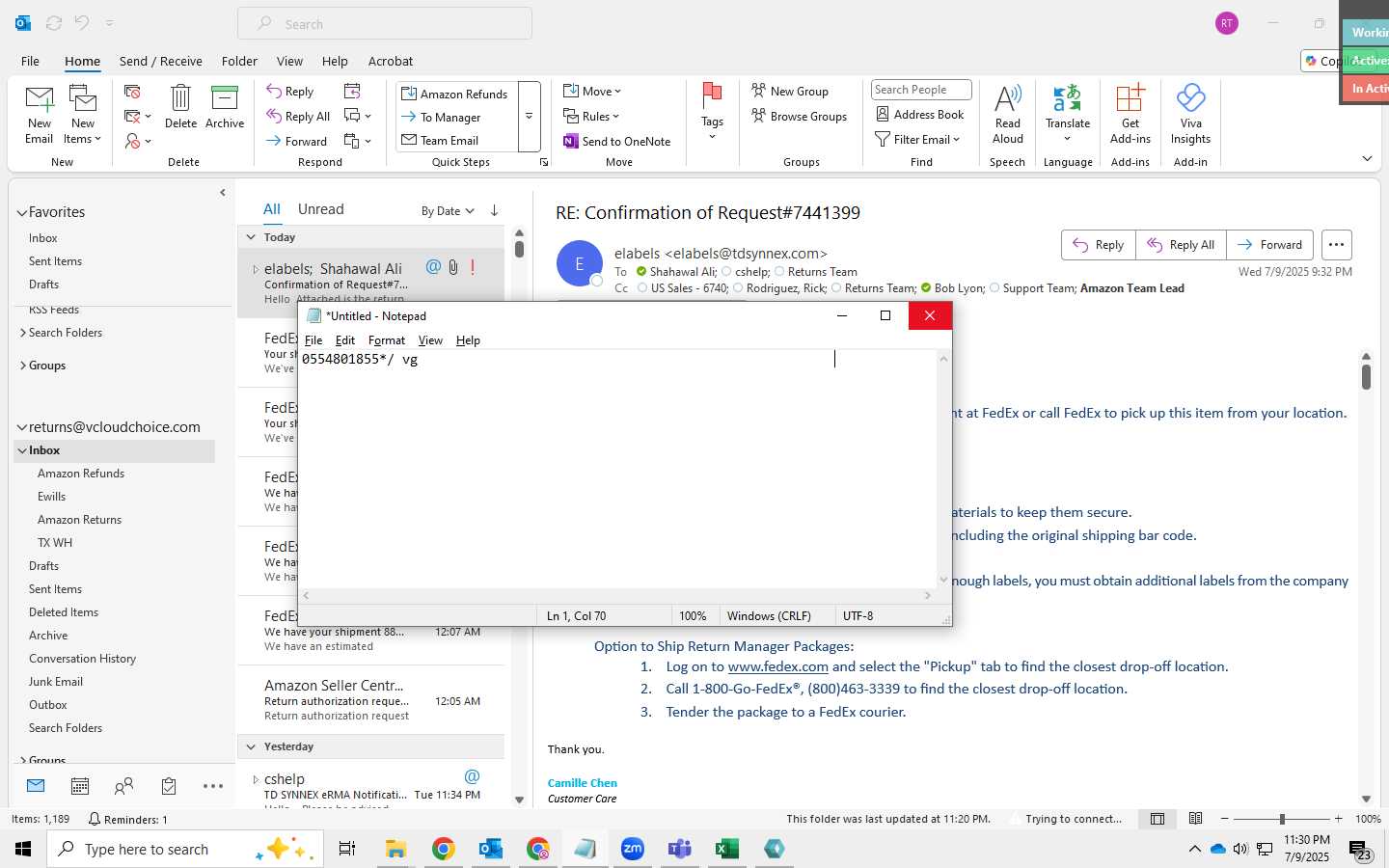The image size is (1389, 868).
Task: Switch to Calendar view icon
Action: 80,786
